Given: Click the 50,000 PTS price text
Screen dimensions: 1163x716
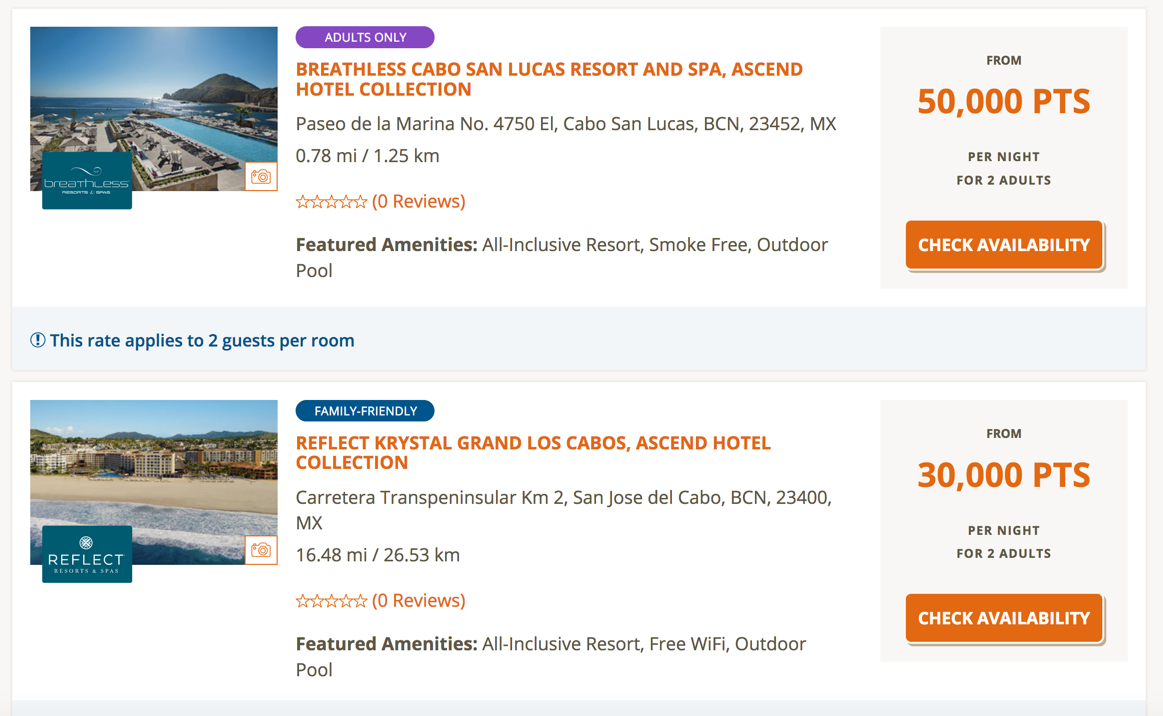Looking at the screenshot, I should pyautogui.click(x=1003, y=101).
